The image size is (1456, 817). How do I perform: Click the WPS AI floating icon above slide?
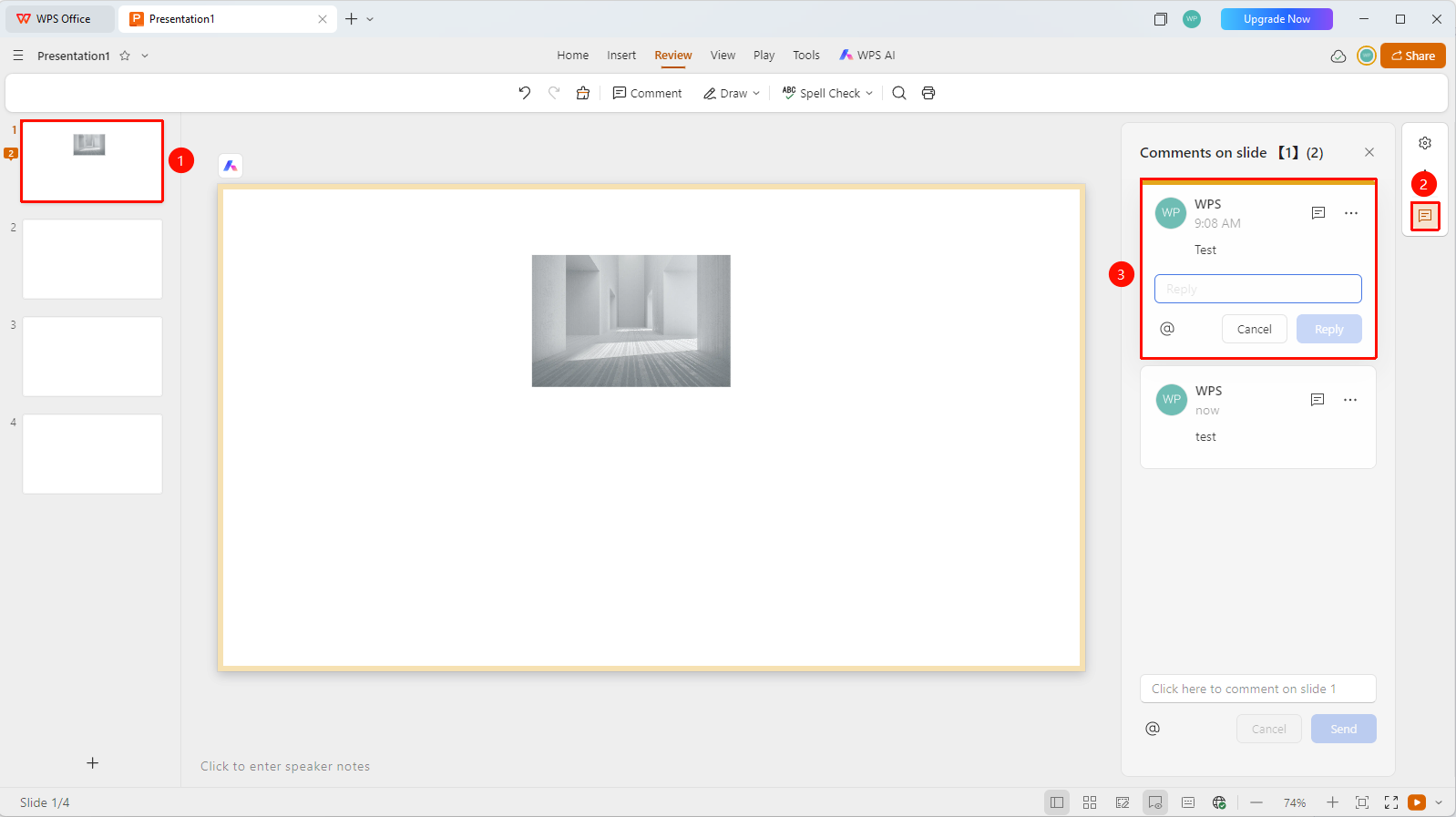pos(231,166)
